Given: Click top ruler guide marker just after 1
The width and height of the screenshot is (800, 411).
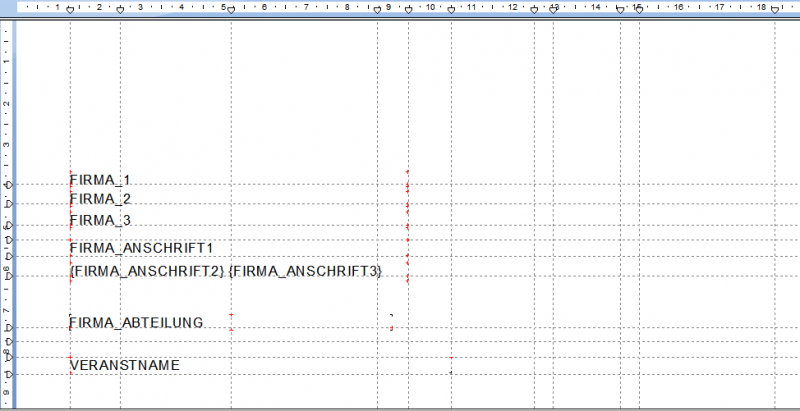Looking at the screenshot, I should click(x=70, y=10).
